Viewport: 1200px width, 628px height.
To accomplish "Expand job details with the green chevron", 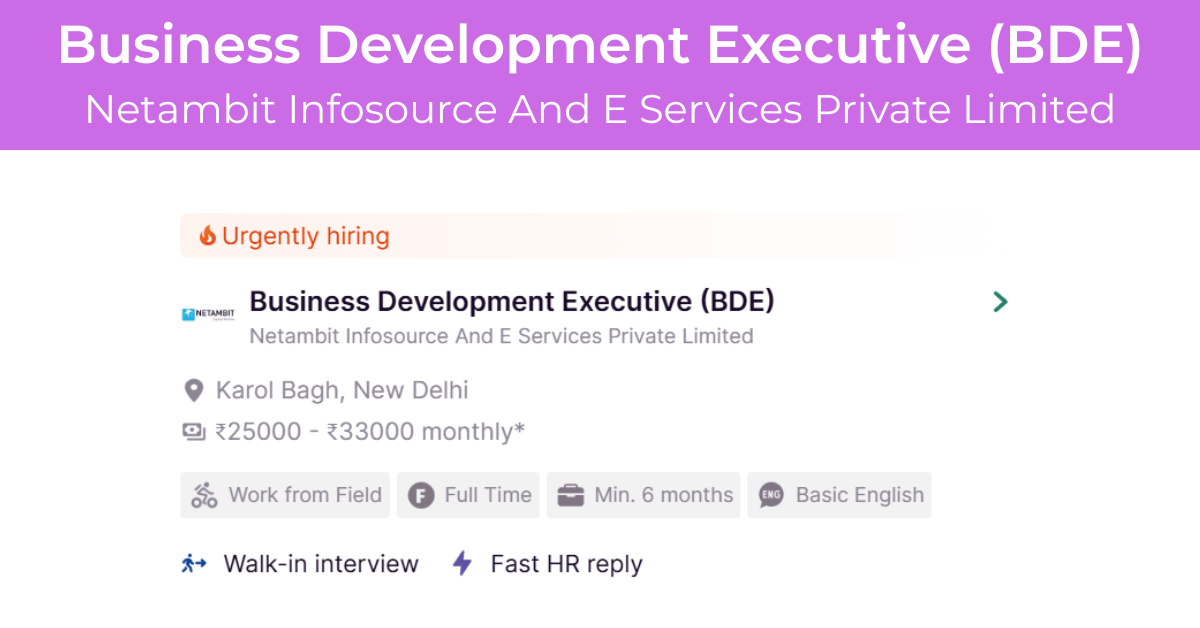I will pos(1000,301).
